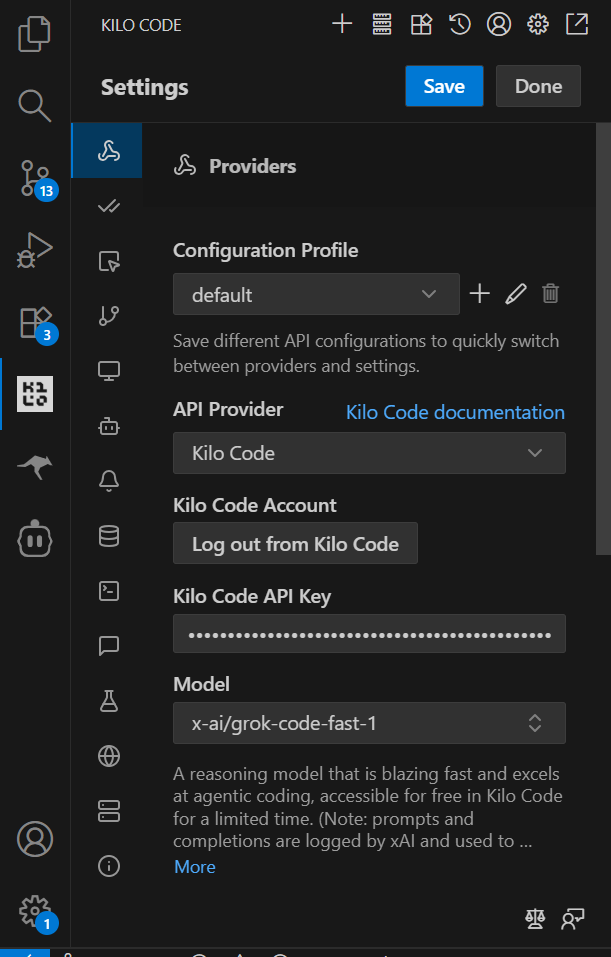View task history using the clock icon

460,24
